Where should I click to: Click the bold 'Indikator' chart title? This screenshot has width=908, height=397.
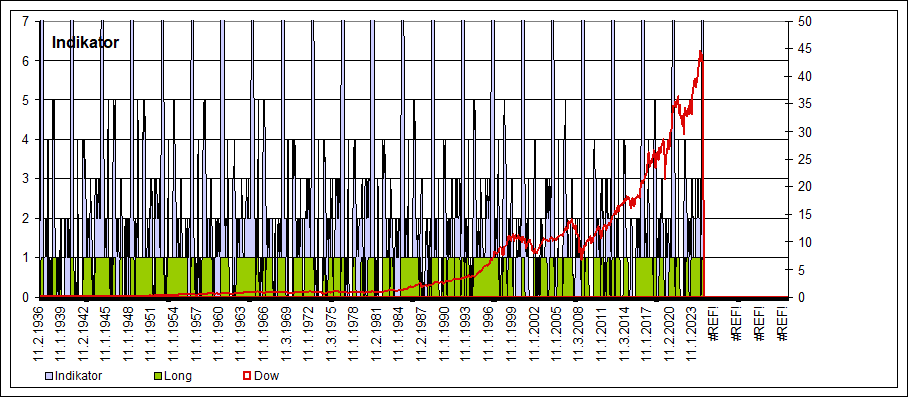[x=85, y=42]
